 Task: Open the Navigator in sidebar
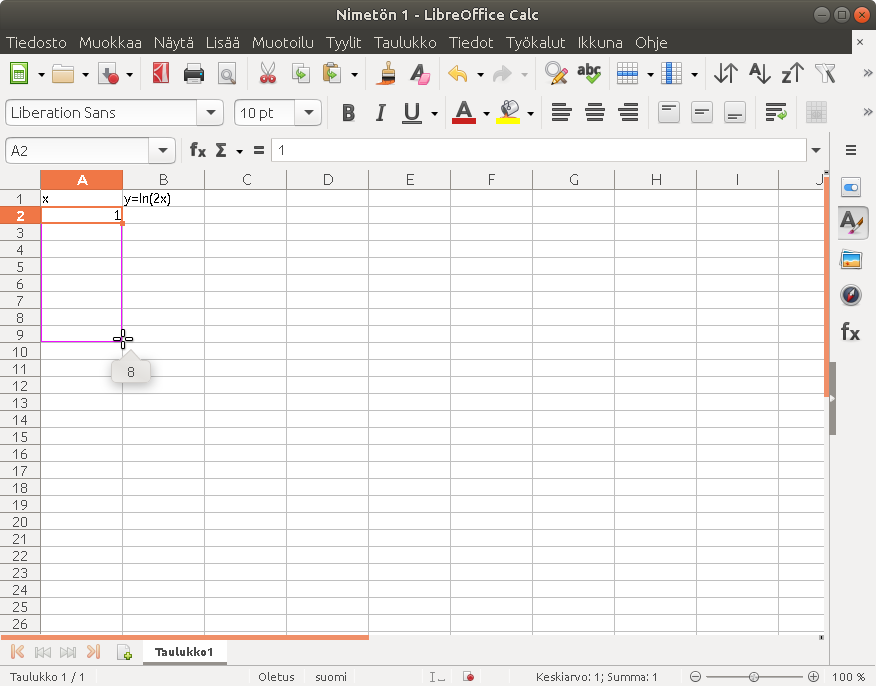click(850, 295)
